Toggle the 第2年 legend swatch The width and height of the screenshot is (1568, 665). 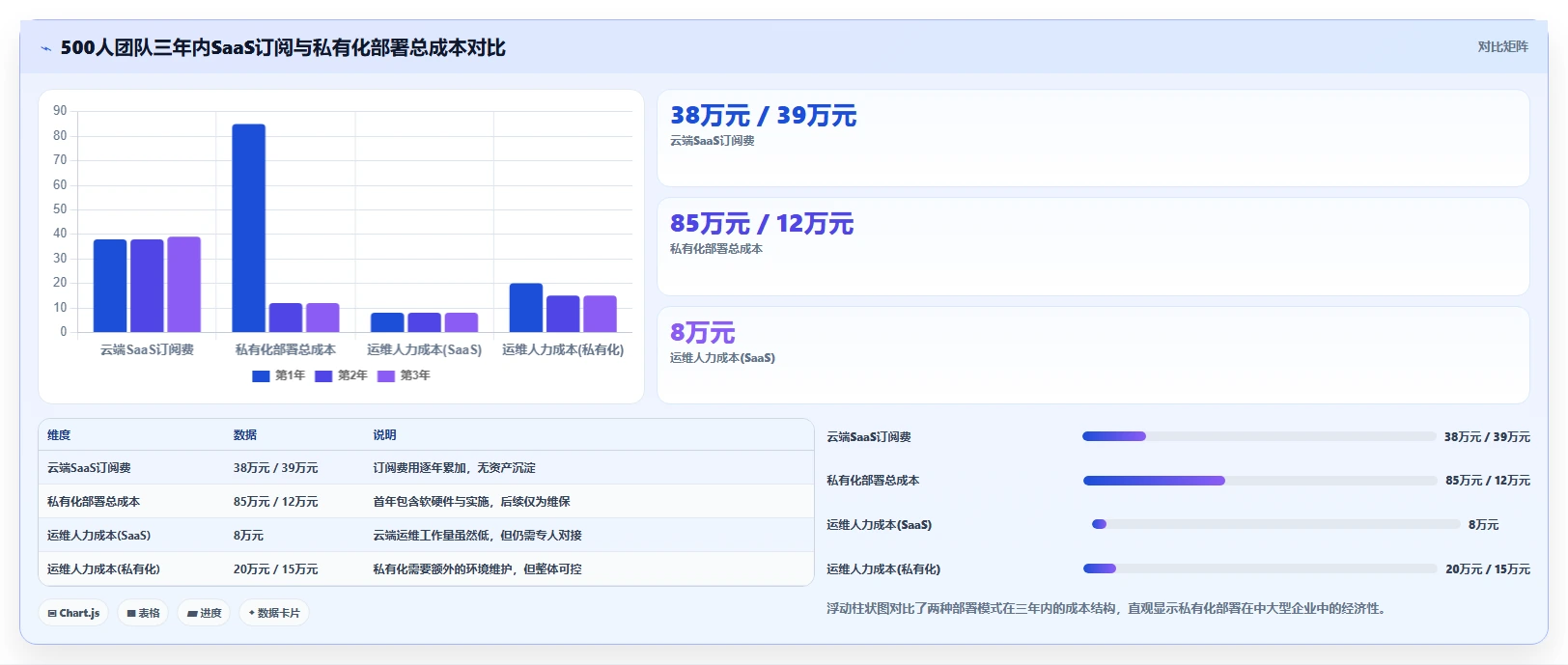click(323, 375)
